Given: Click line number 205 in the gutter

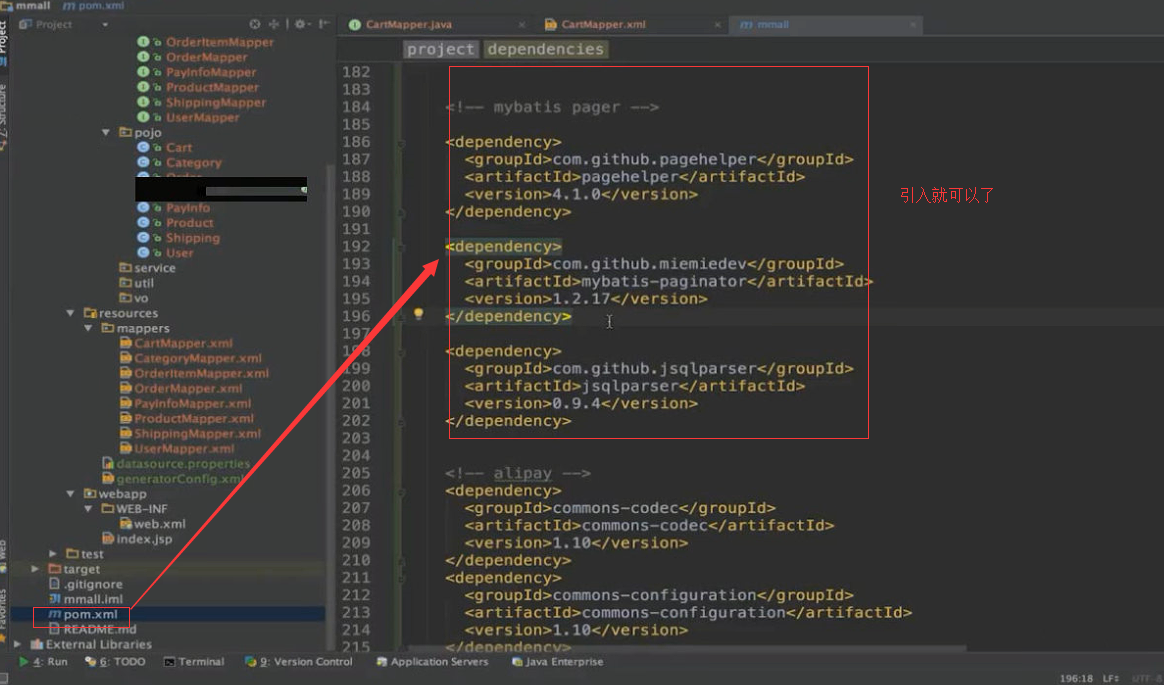Looking at the screenshot, I should tap(356, 473).
